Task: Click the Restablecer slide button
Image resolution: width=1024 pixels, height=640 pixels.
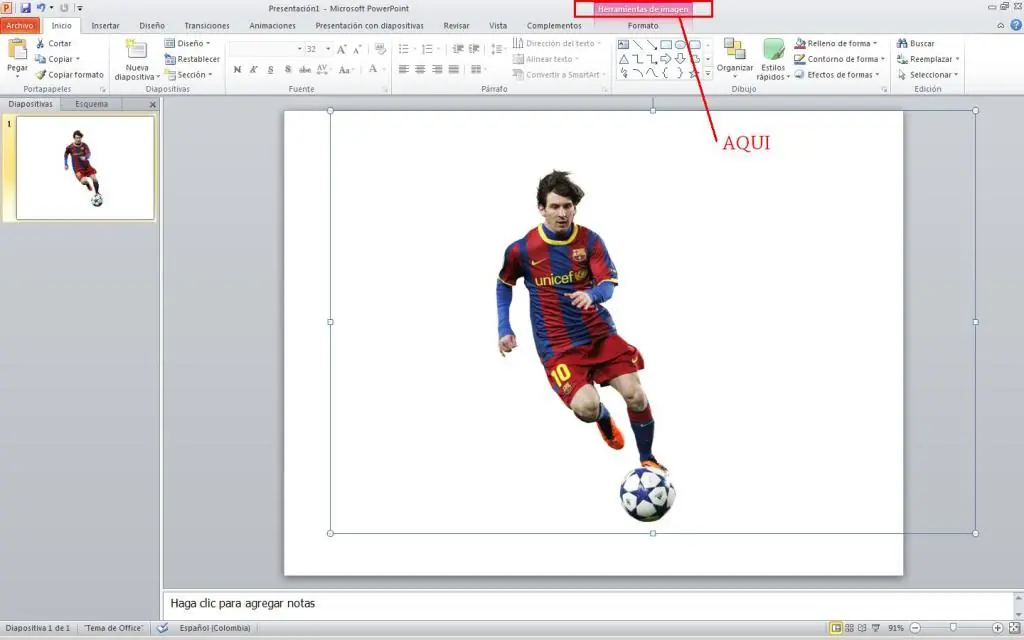Action: 192,59
